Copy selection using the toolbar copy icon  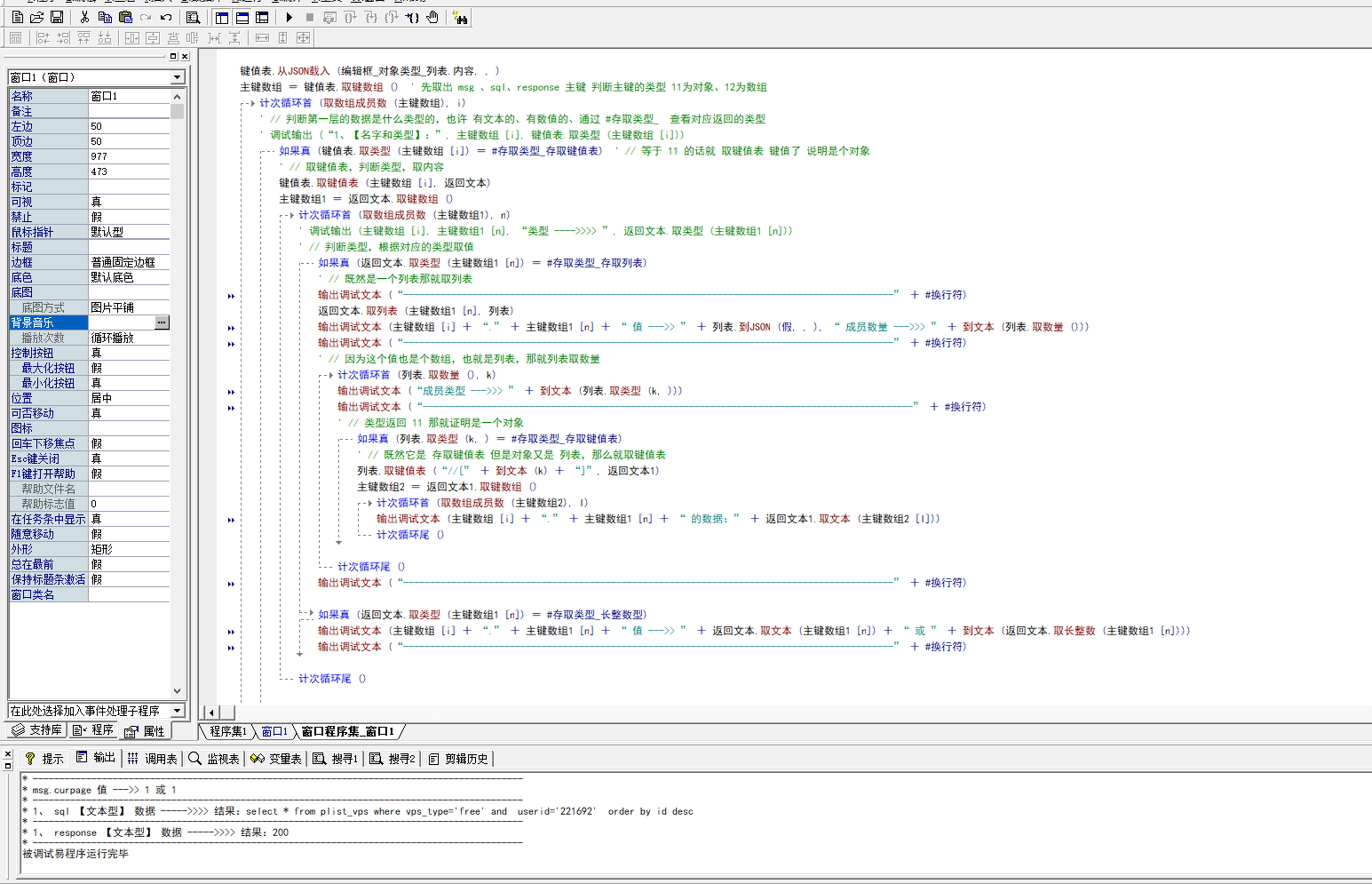[x=105, y=17]
